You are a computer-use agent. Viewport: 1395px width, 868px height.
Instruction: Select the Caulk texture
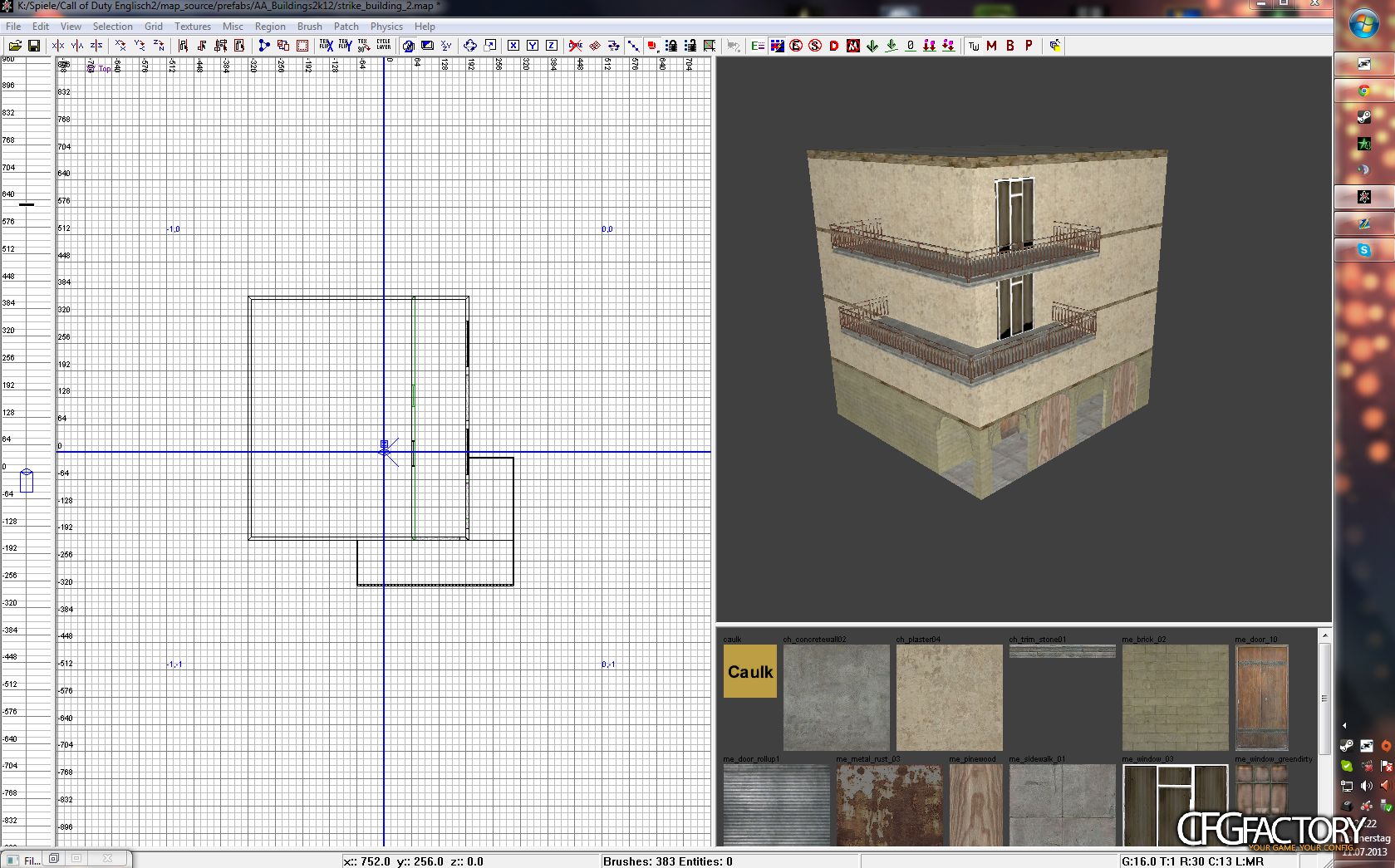(x=750, y=671)
